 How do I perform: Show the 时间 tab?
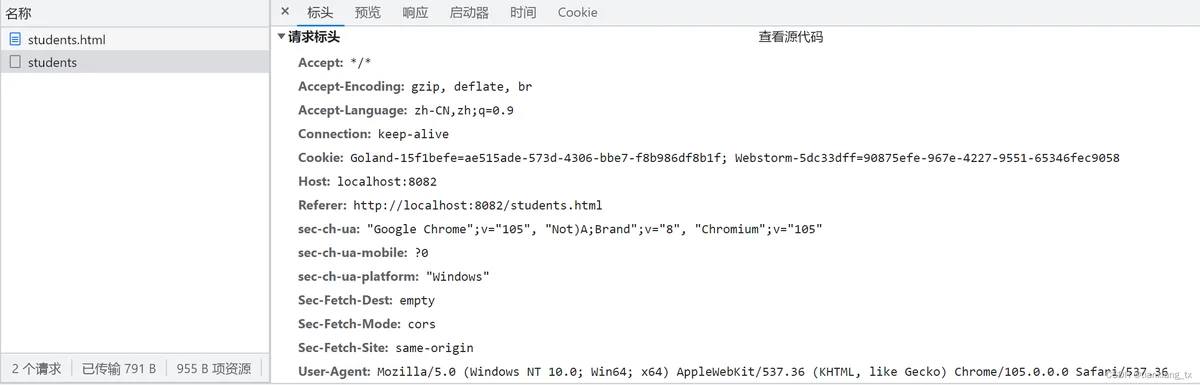(523, 13)
